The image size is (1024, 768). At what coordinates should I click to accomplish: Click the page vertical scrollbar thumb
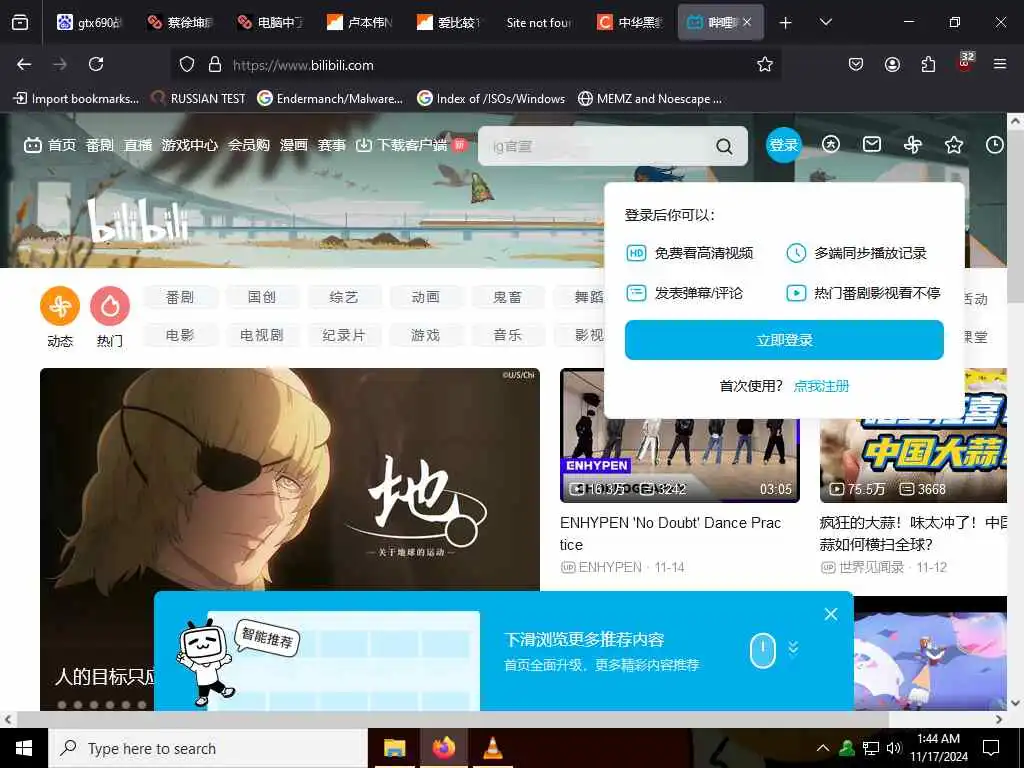pyautogui.click(x=1015, y=215)
